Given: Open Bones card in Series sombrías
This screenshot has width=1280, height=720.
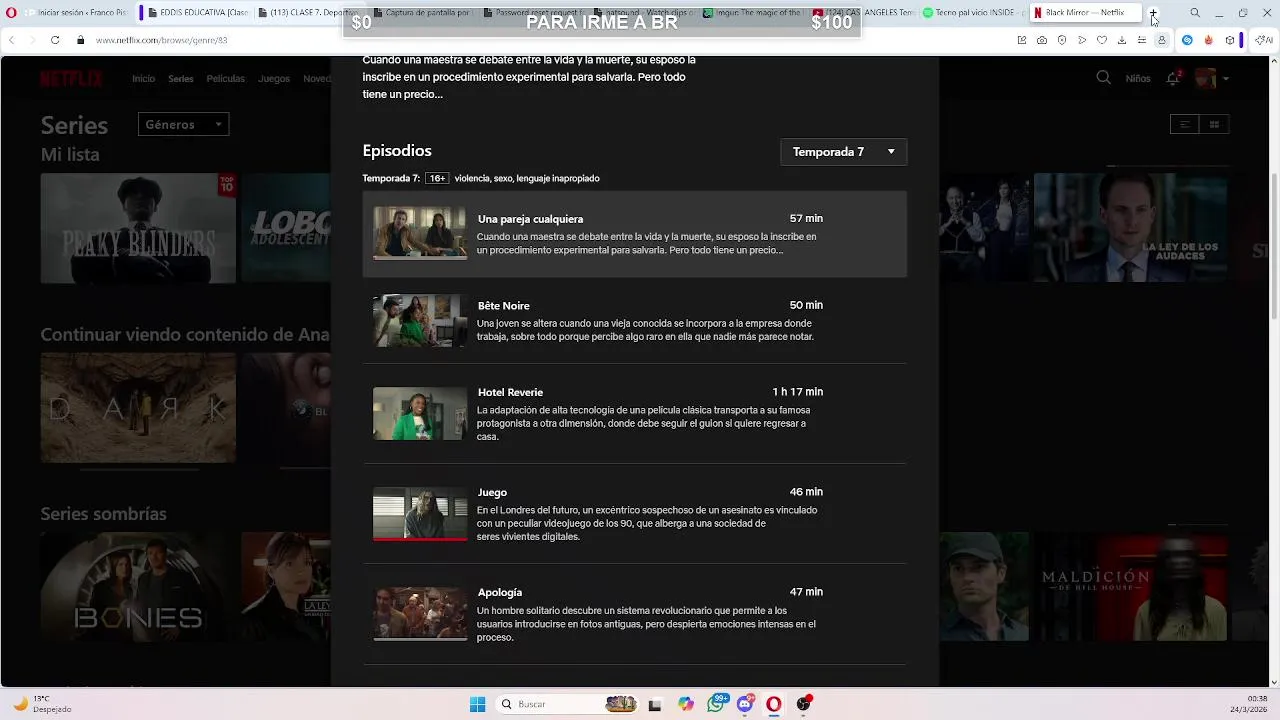Looking at the screenshot, I should [138, 587].
